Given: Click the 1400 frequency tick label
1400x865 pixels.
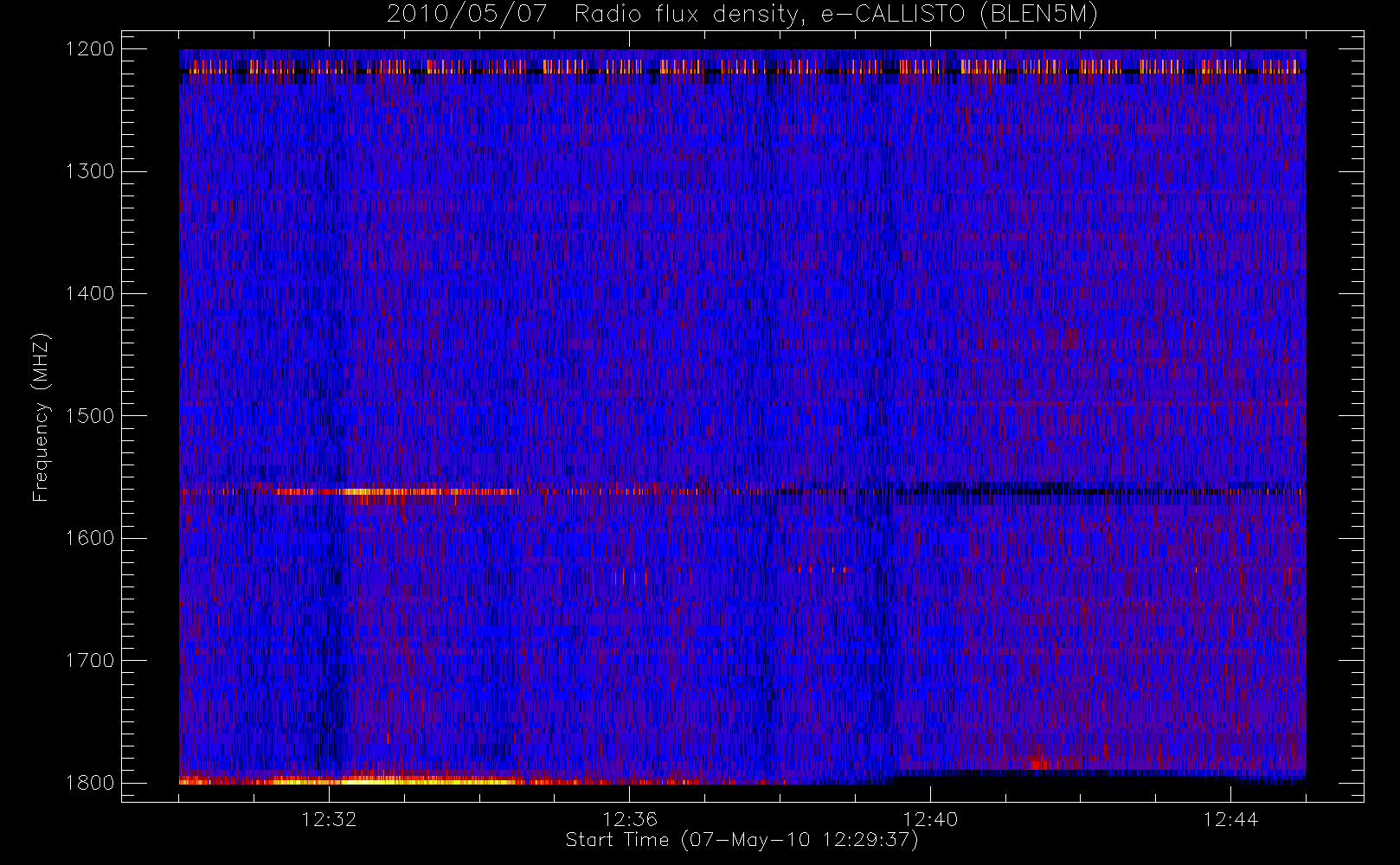Looking at the screenshot, I should point(89,294).
